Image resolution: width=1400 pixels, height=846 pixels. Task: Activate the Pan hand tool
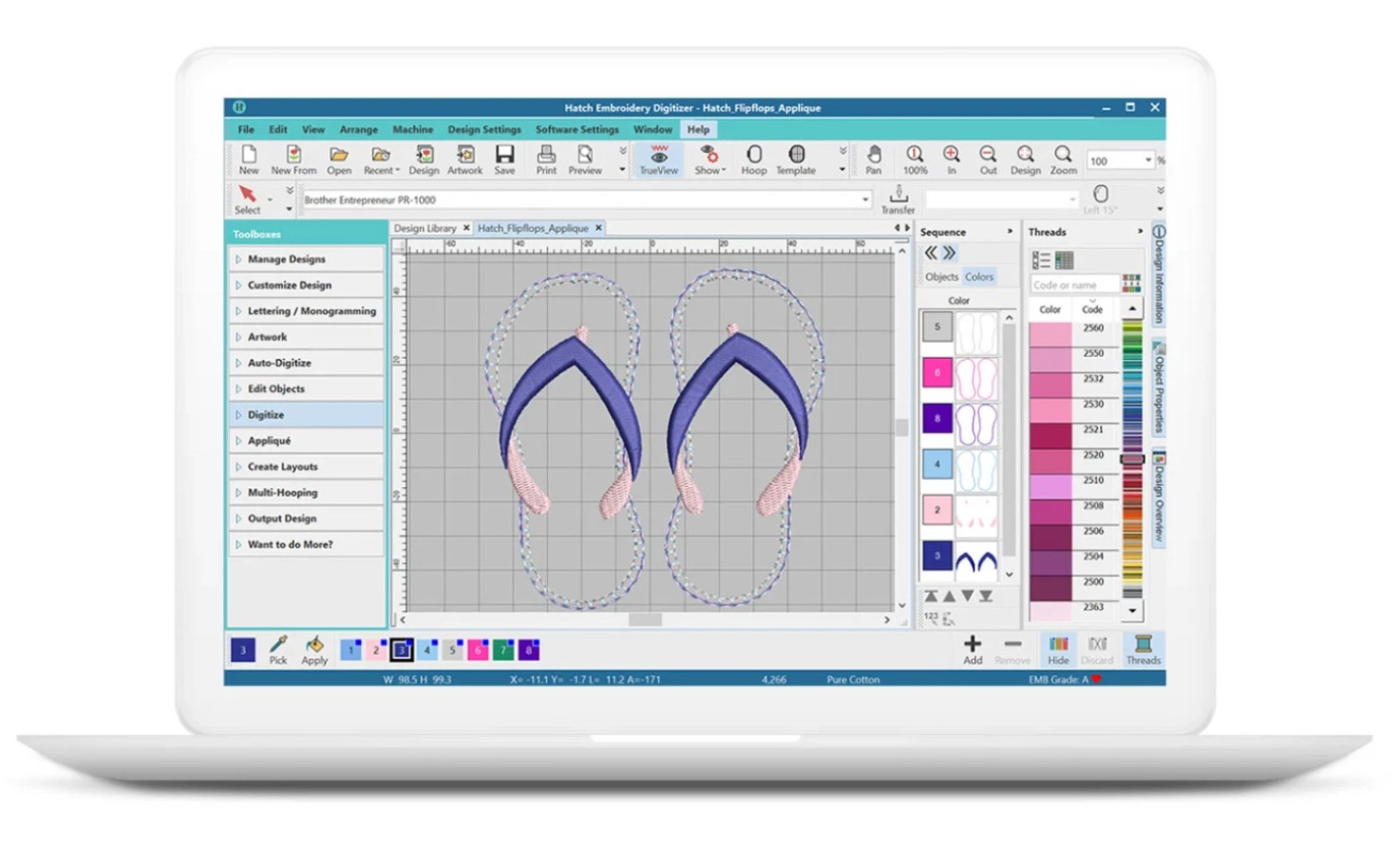(874, 159)
